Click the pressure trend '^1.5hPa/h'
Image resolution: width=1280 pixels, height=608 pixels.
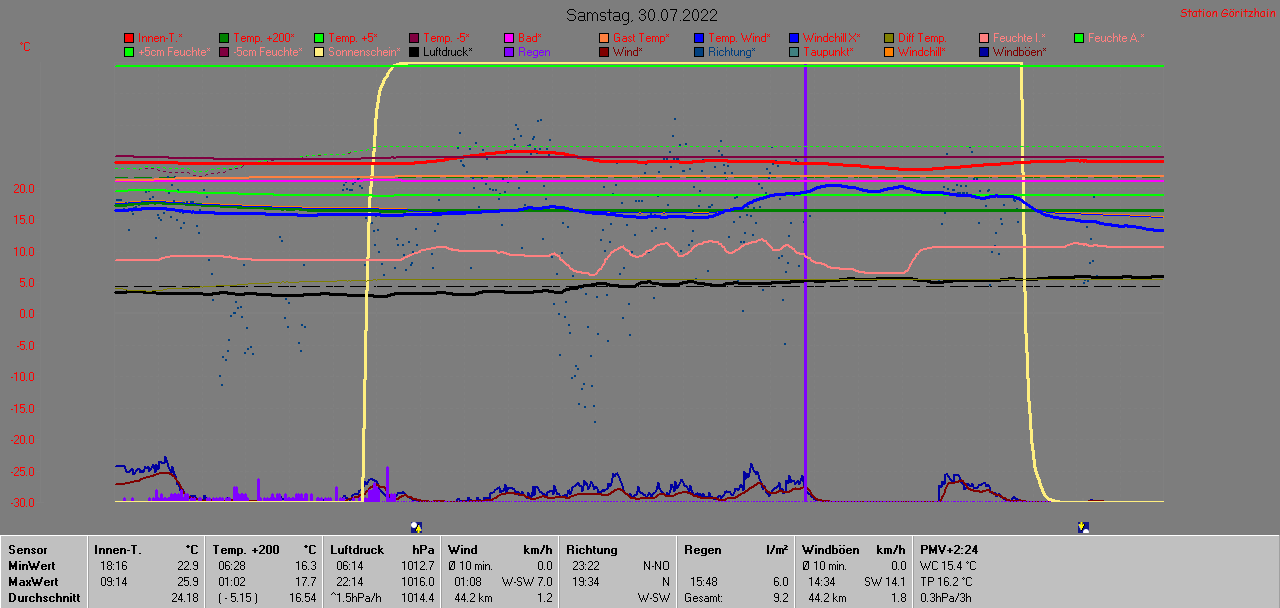tap(356, 598)
